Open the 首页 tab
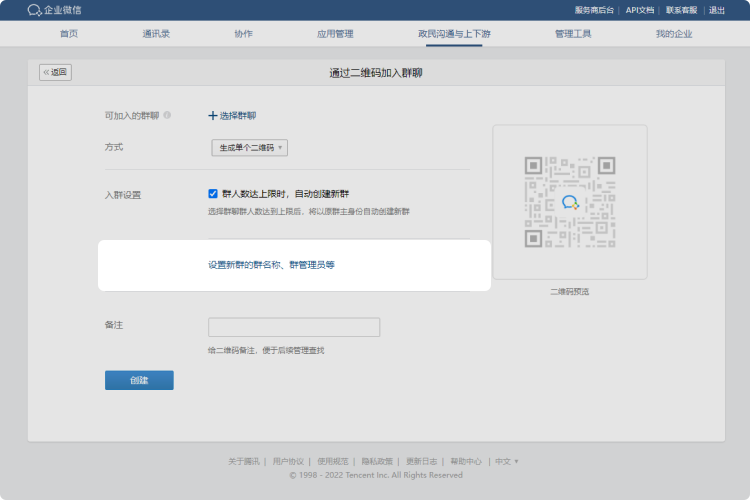 69,33
